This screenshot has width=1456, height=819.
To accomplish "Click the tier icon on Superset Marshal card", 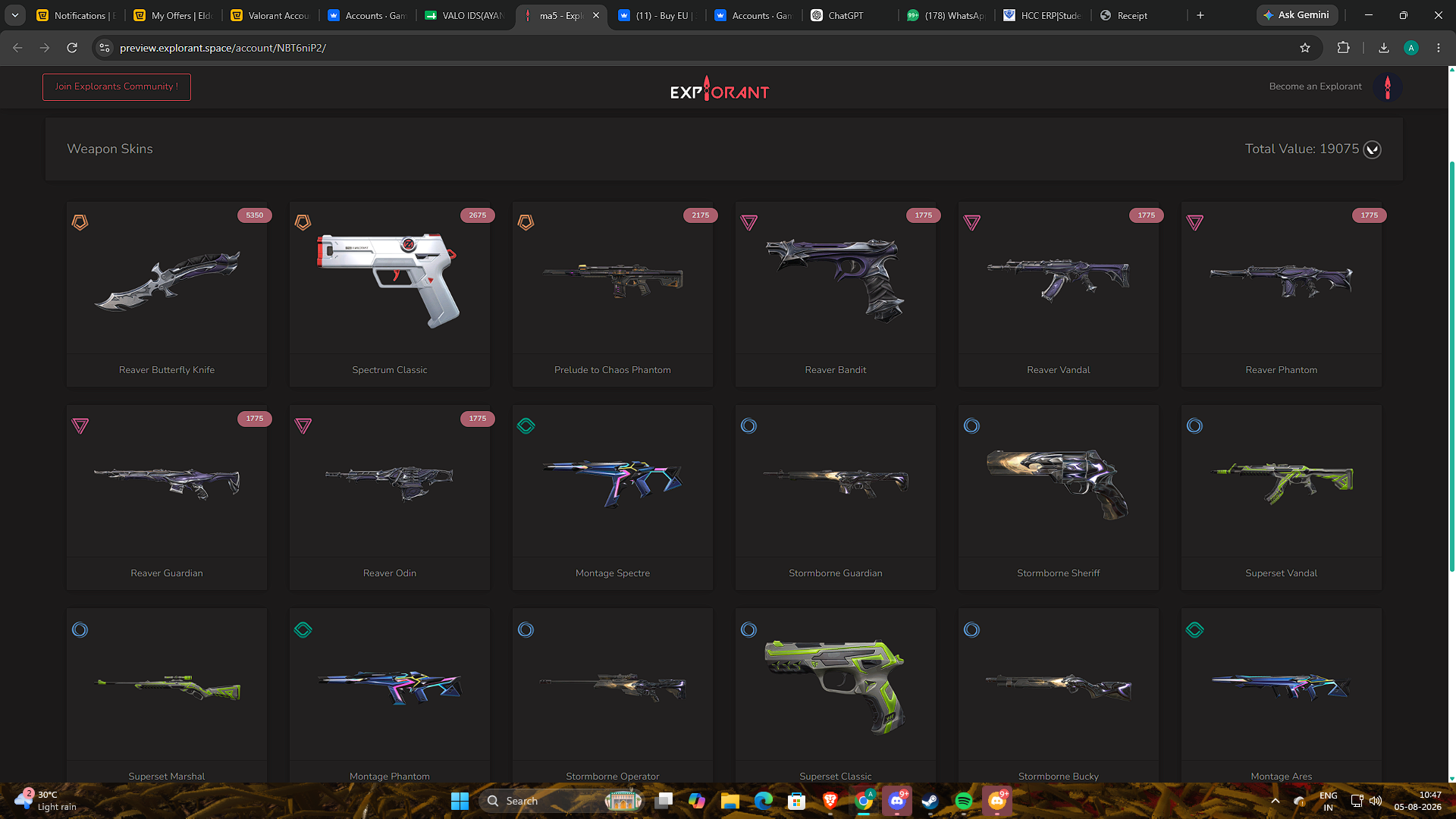I will [80, 629].
